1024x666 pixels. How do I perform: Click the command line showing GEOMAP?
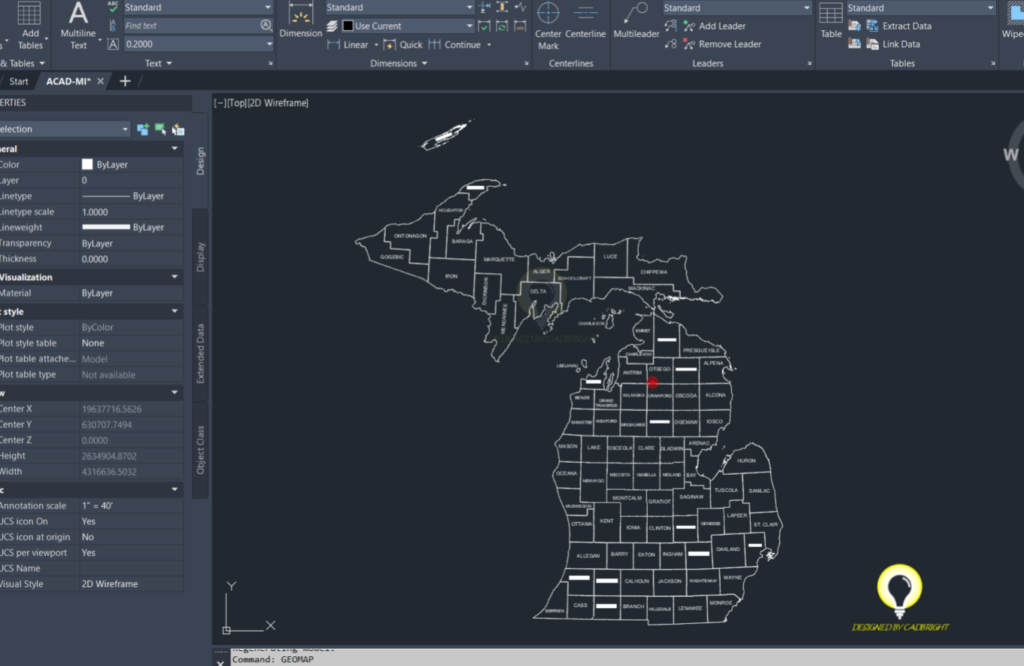click(627, 659)
